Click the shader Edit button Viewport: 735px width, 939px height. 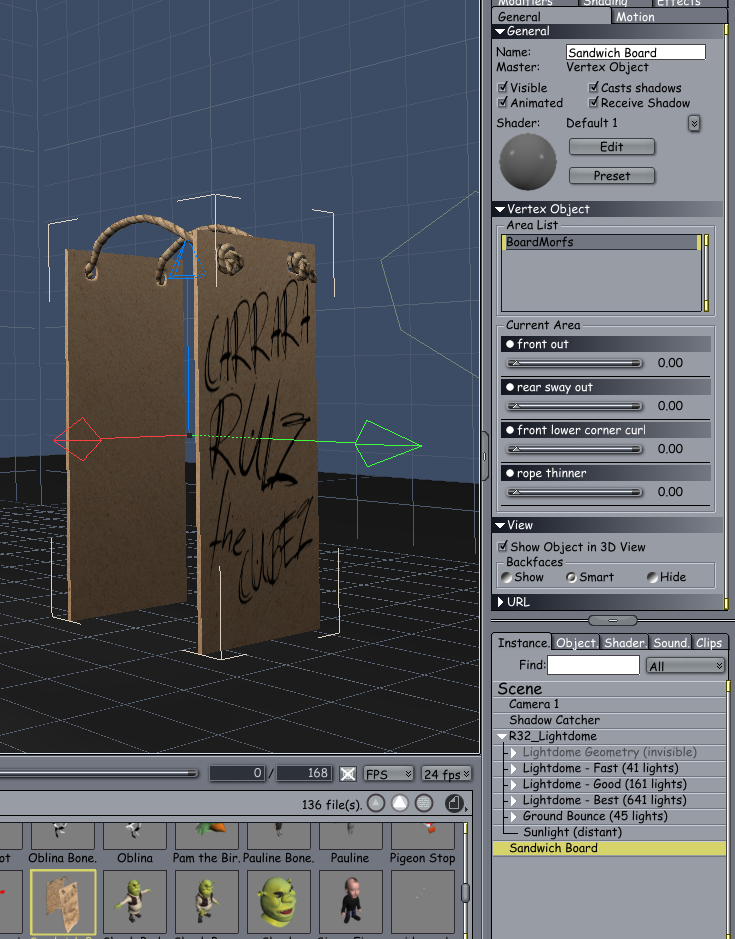coord(612,147)
